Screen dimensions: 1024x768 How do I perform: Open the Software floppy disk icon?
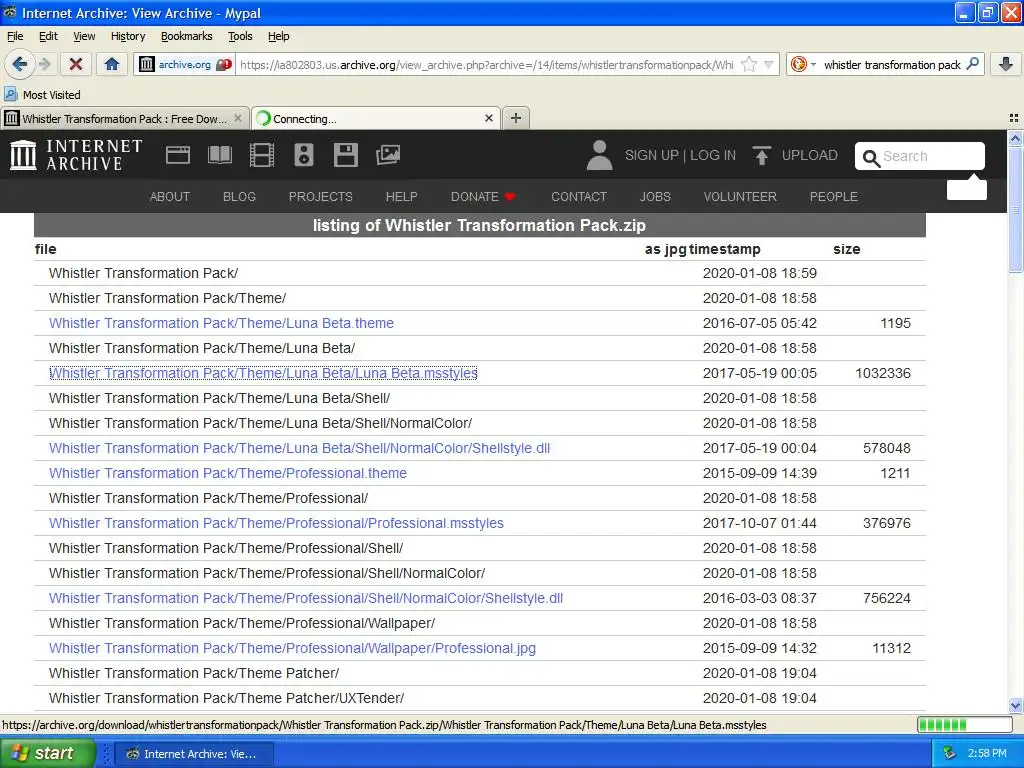click(345, 155)
